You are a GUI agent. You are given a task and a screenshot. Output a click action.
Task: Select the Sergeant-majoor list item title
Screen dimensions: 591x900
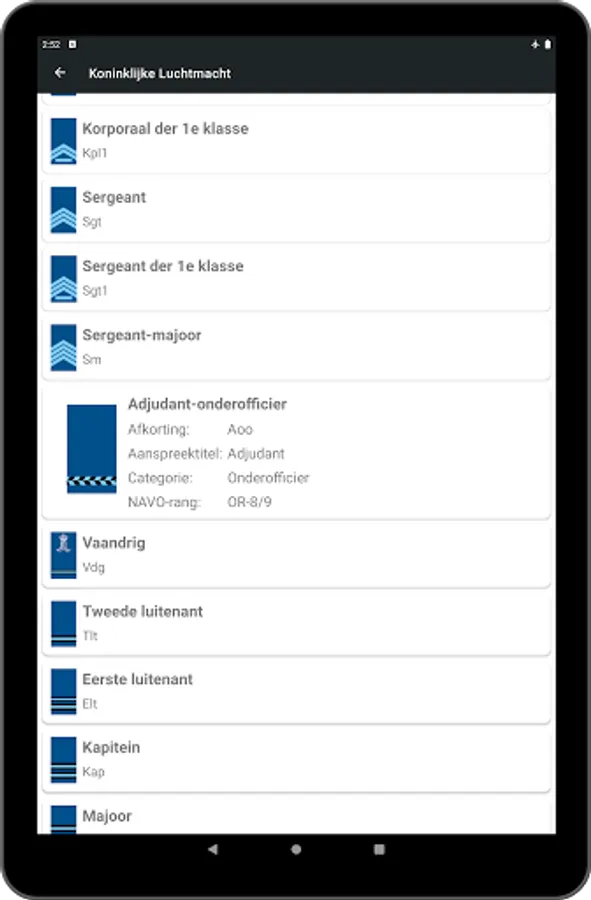[x=142, y=335]
